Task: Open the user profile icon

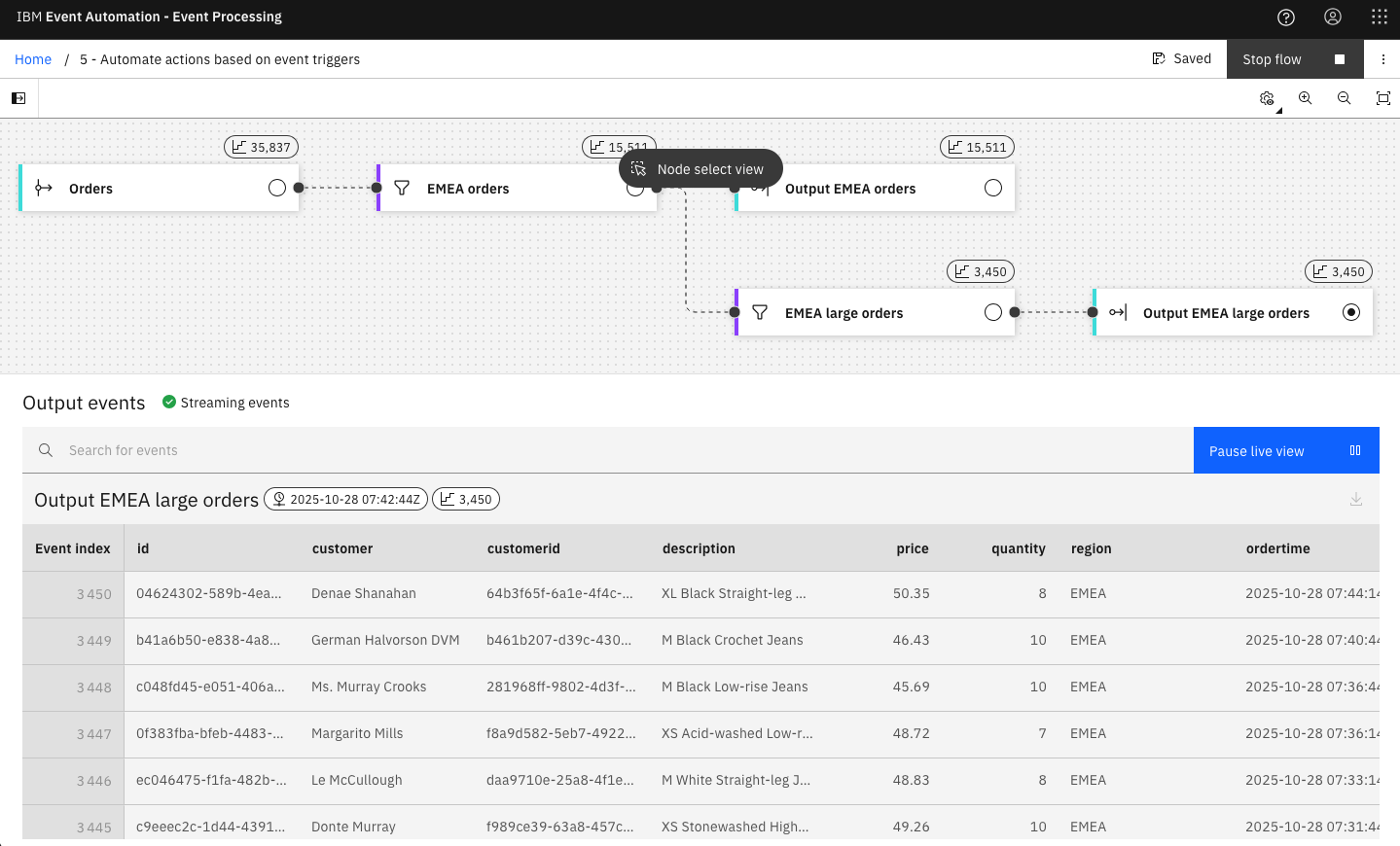Action: (x=1333, y=17)
